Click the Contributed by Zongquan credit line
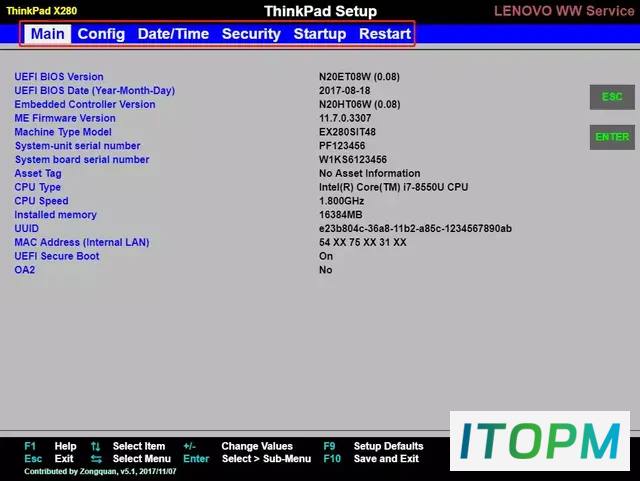Viewport: 640px width, 481px height. [100, 472]
